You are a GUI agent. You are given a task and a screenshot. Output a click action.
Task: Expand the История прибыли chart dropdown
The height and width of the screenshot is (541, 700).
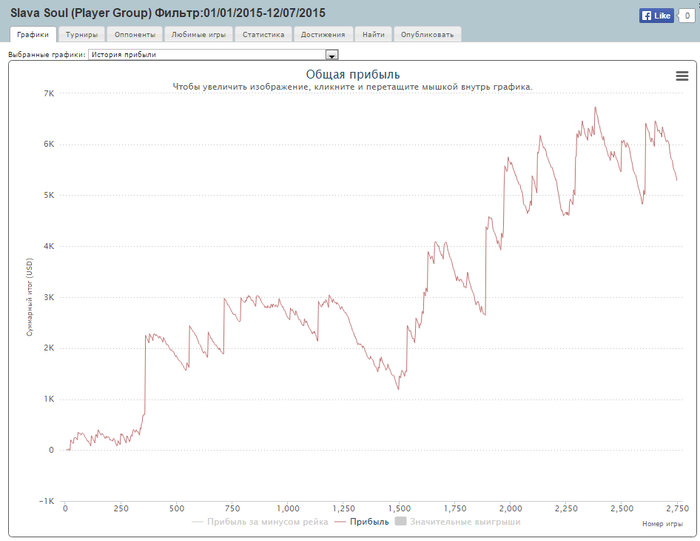213,54
